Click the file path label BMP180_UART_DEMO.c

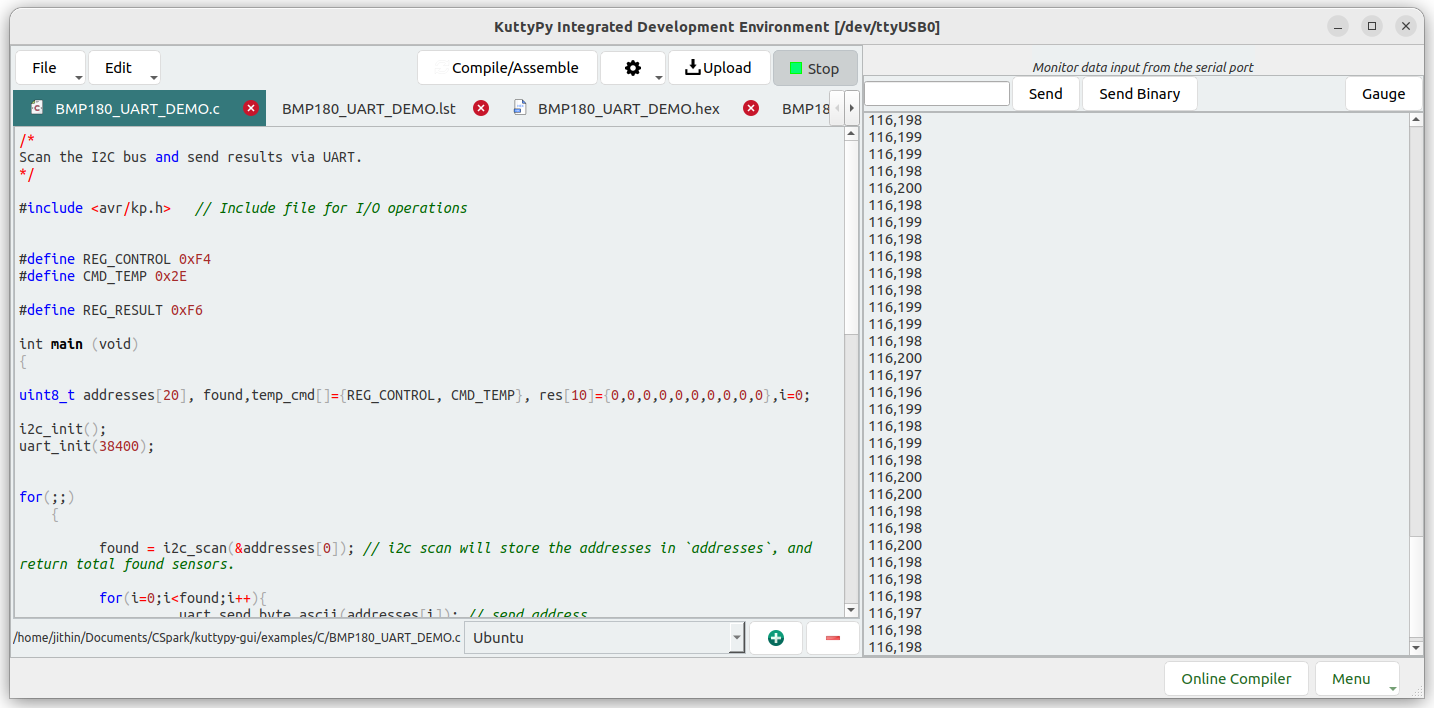coord(237,638)
